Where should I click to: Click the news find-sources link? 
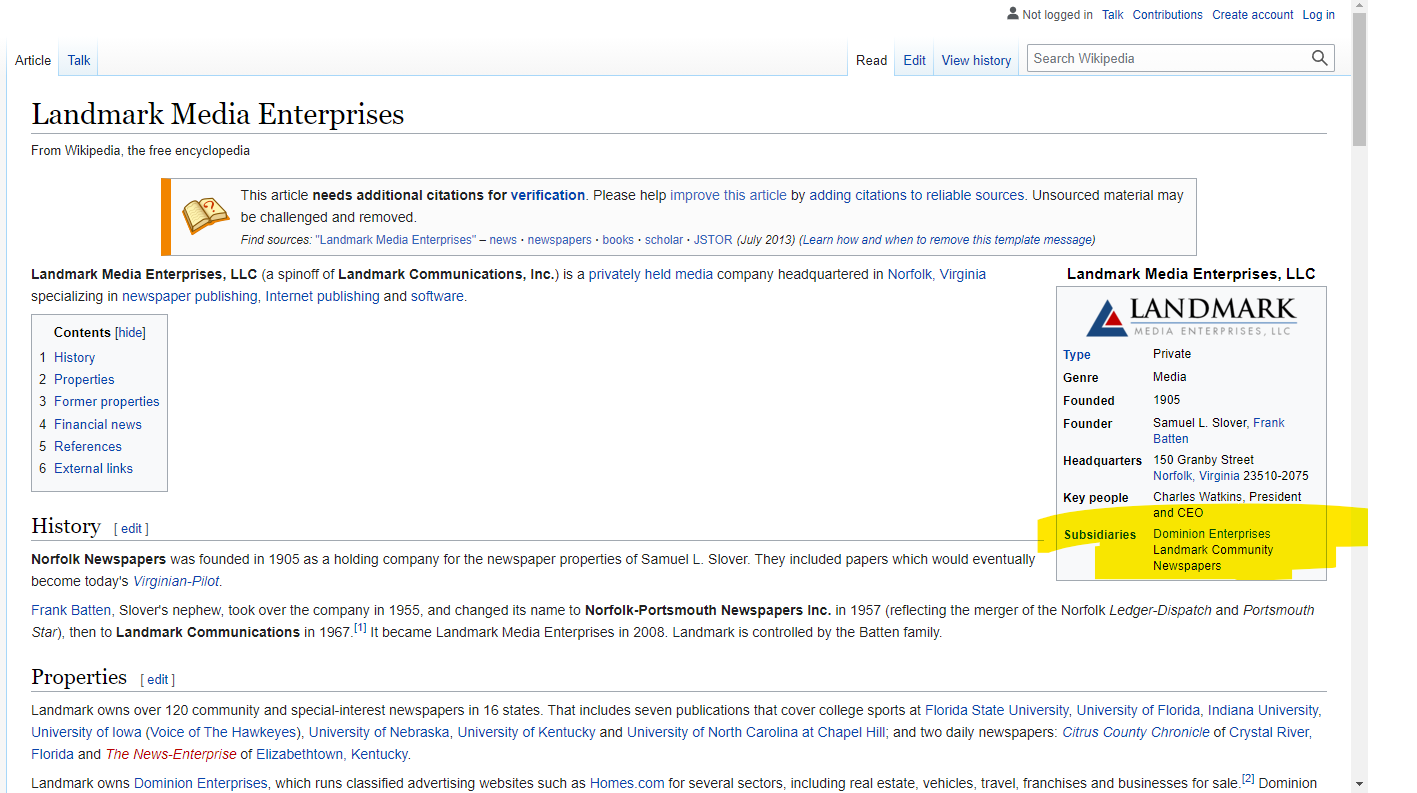click(x=503, y=240)
